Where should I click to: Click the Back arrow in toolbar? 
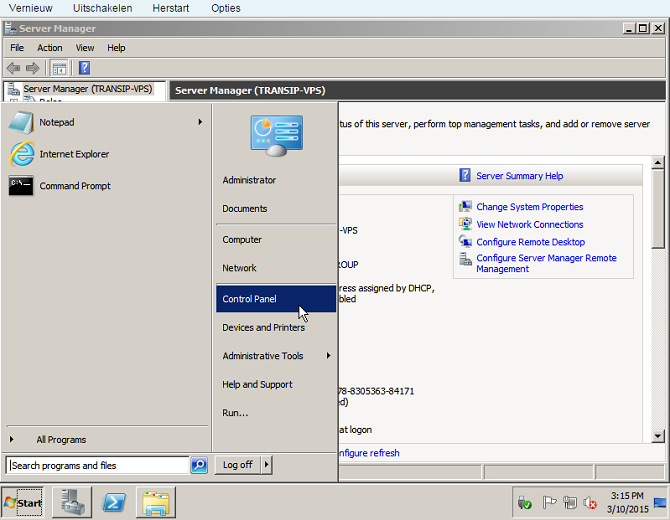14,68
